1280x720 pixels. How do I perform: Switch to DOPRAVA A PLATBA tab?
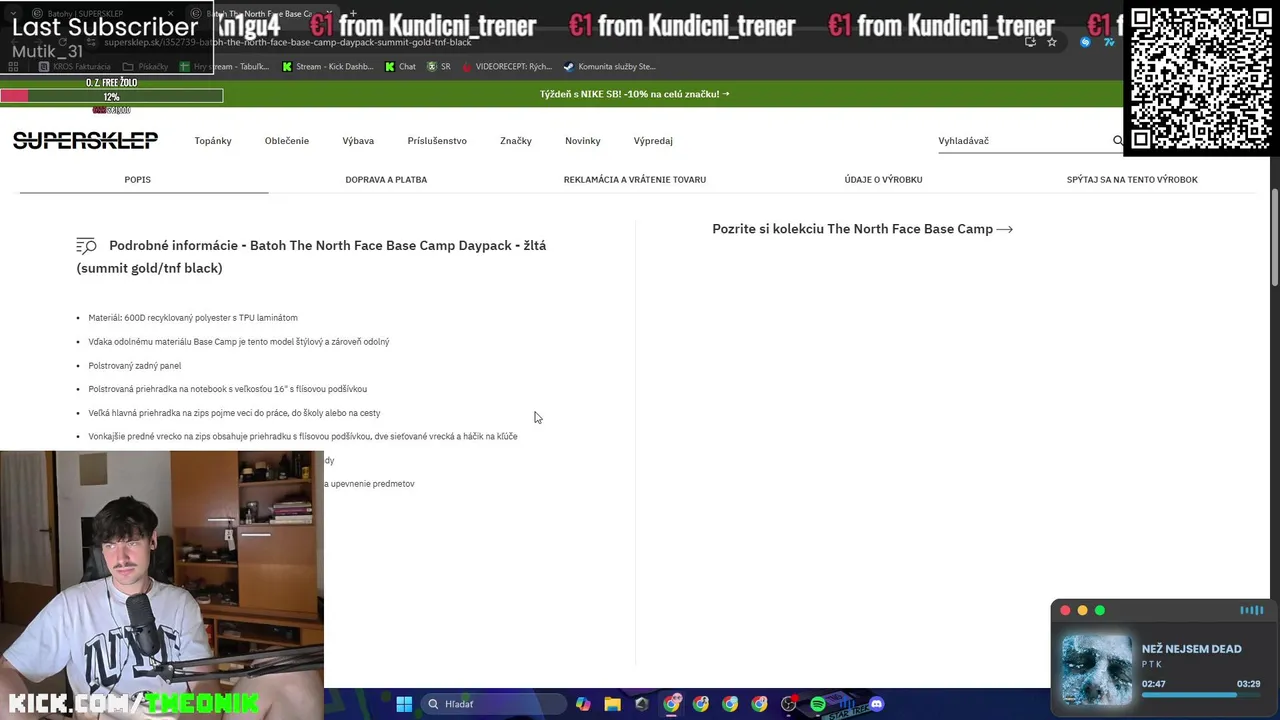386,180
